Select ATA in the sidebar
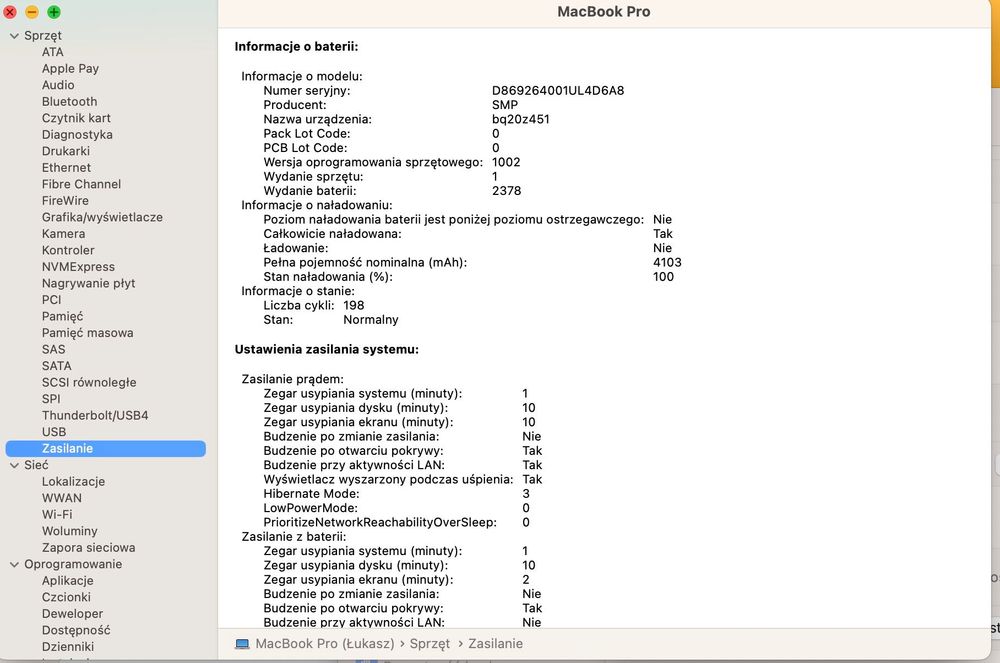Image resolution: width=1000 pixels, height=663 pixels. click(52, 52)
